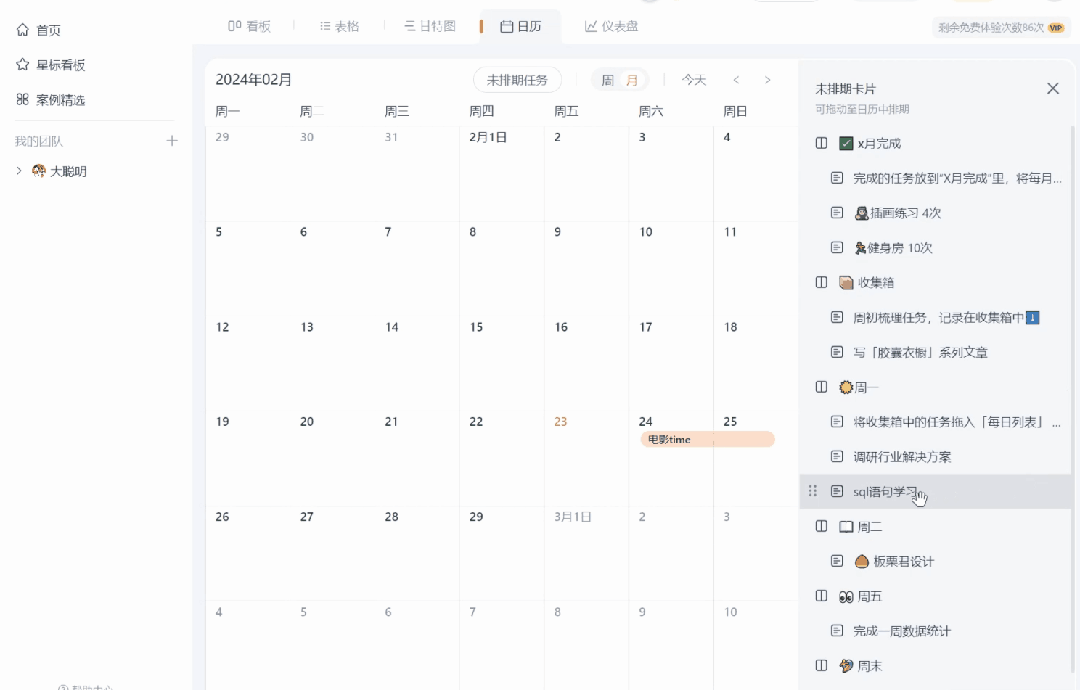The image size is (1080, 690).
Task: Open 星标看板 via its star icon
Action: coord(22,65)
